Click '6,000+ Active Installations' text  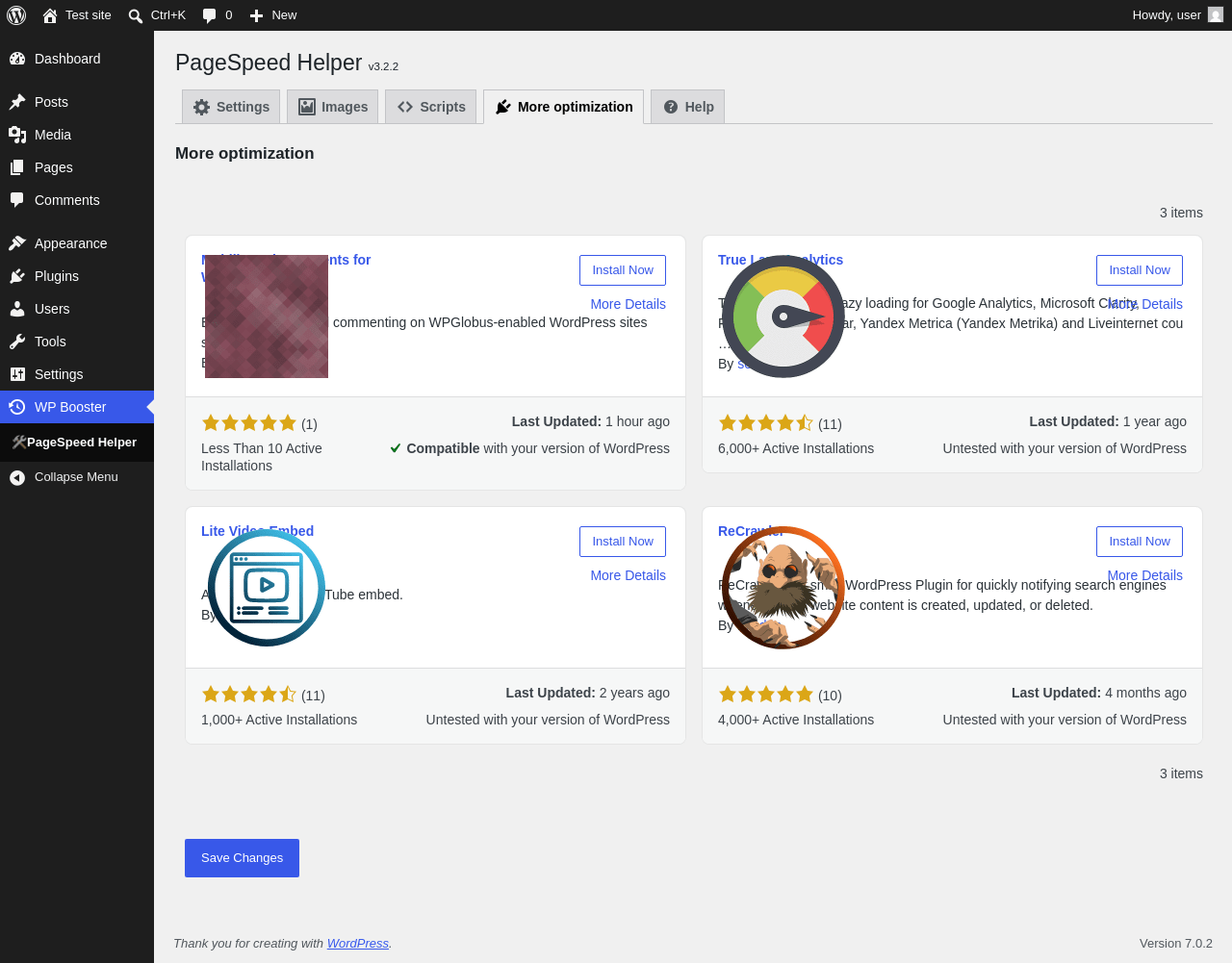coord(796,448)
